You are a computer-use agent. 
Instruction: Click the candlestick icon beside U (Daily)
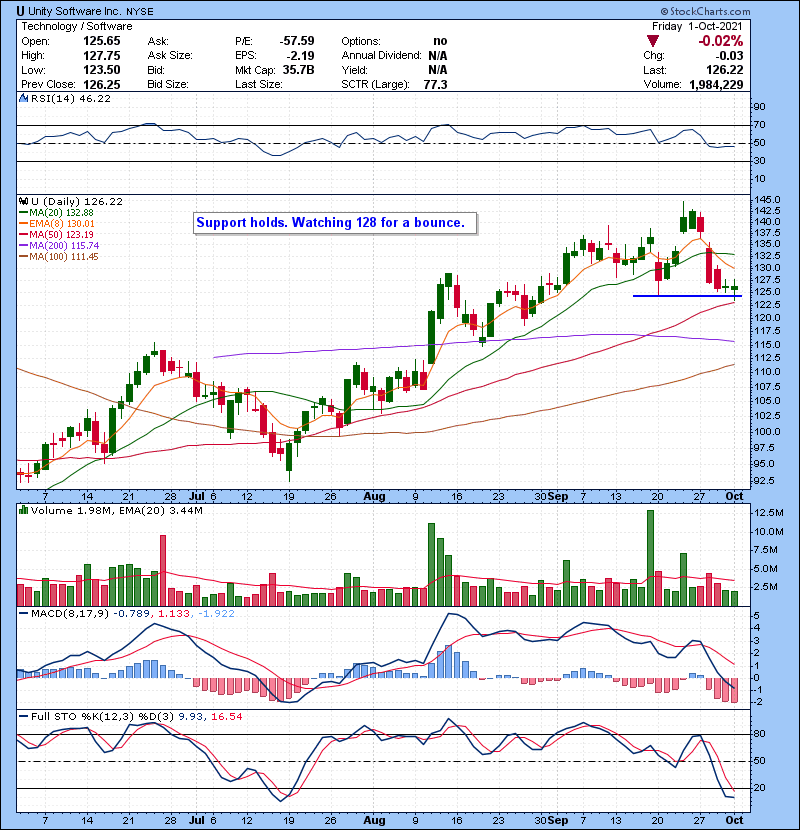23,201
